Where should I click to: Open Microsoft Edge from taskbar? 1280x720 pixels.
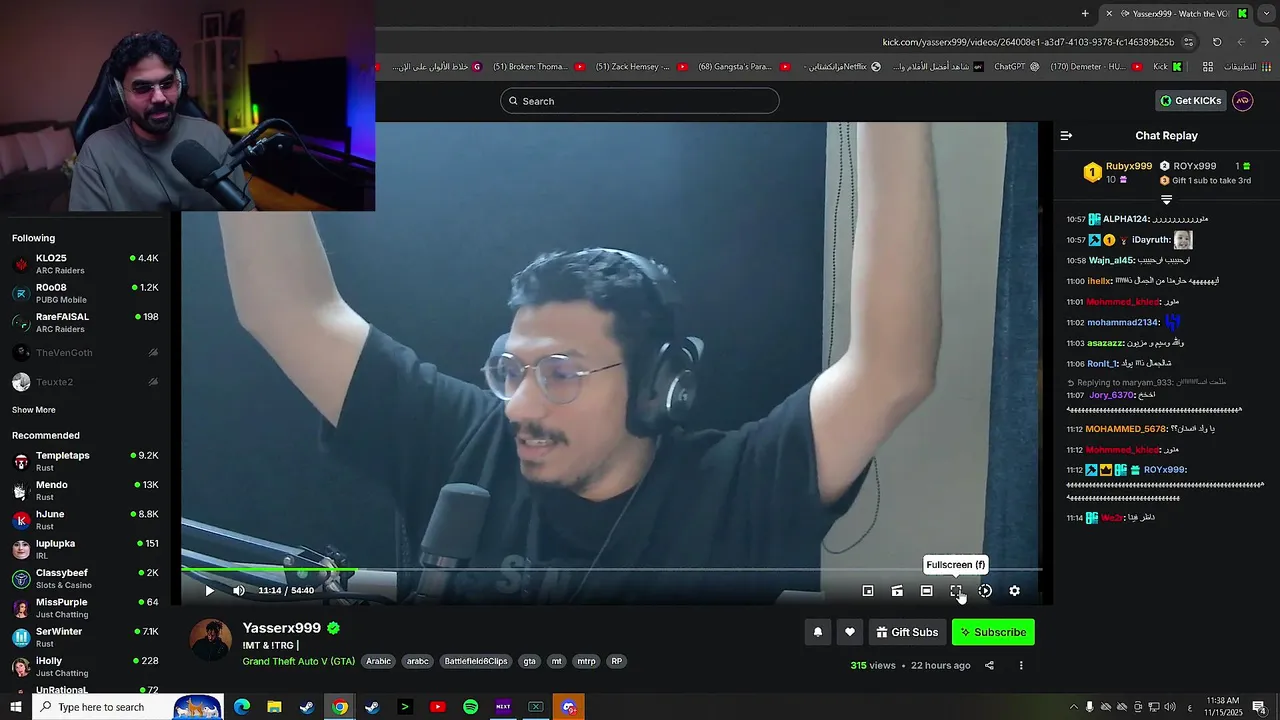click(x=242, y=707)
